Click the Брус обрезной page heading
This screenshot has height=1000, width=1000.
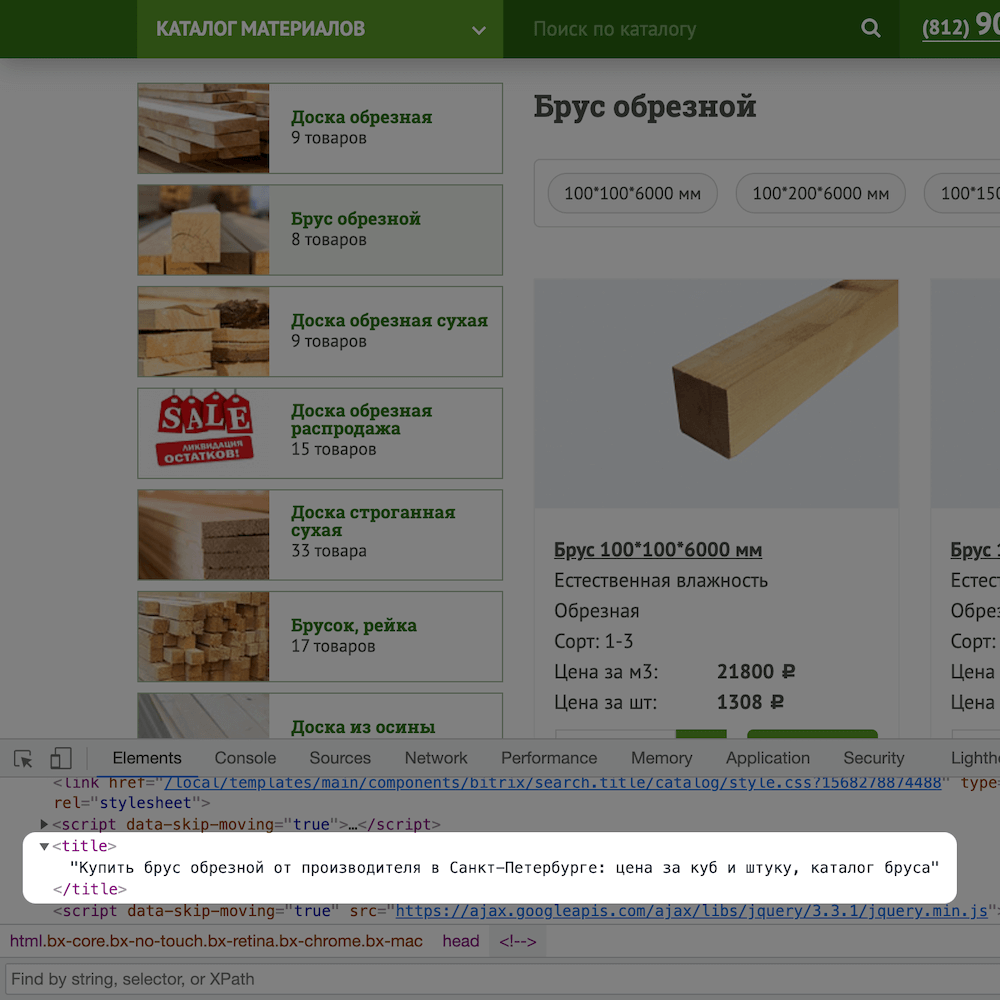coord(645,107)
